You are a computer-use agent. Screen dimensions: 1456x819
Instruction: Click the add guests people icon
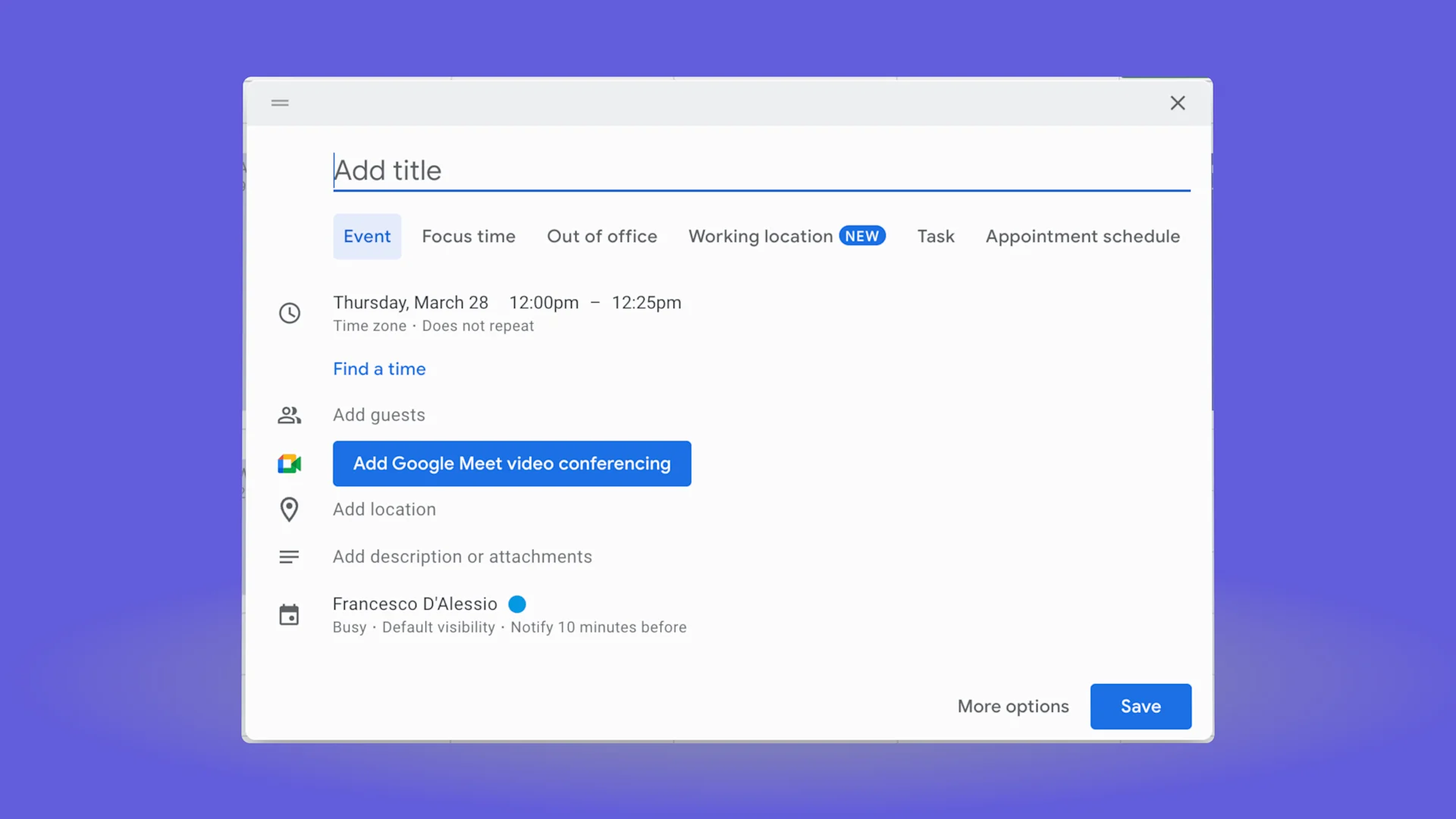[x=289, y=415]
